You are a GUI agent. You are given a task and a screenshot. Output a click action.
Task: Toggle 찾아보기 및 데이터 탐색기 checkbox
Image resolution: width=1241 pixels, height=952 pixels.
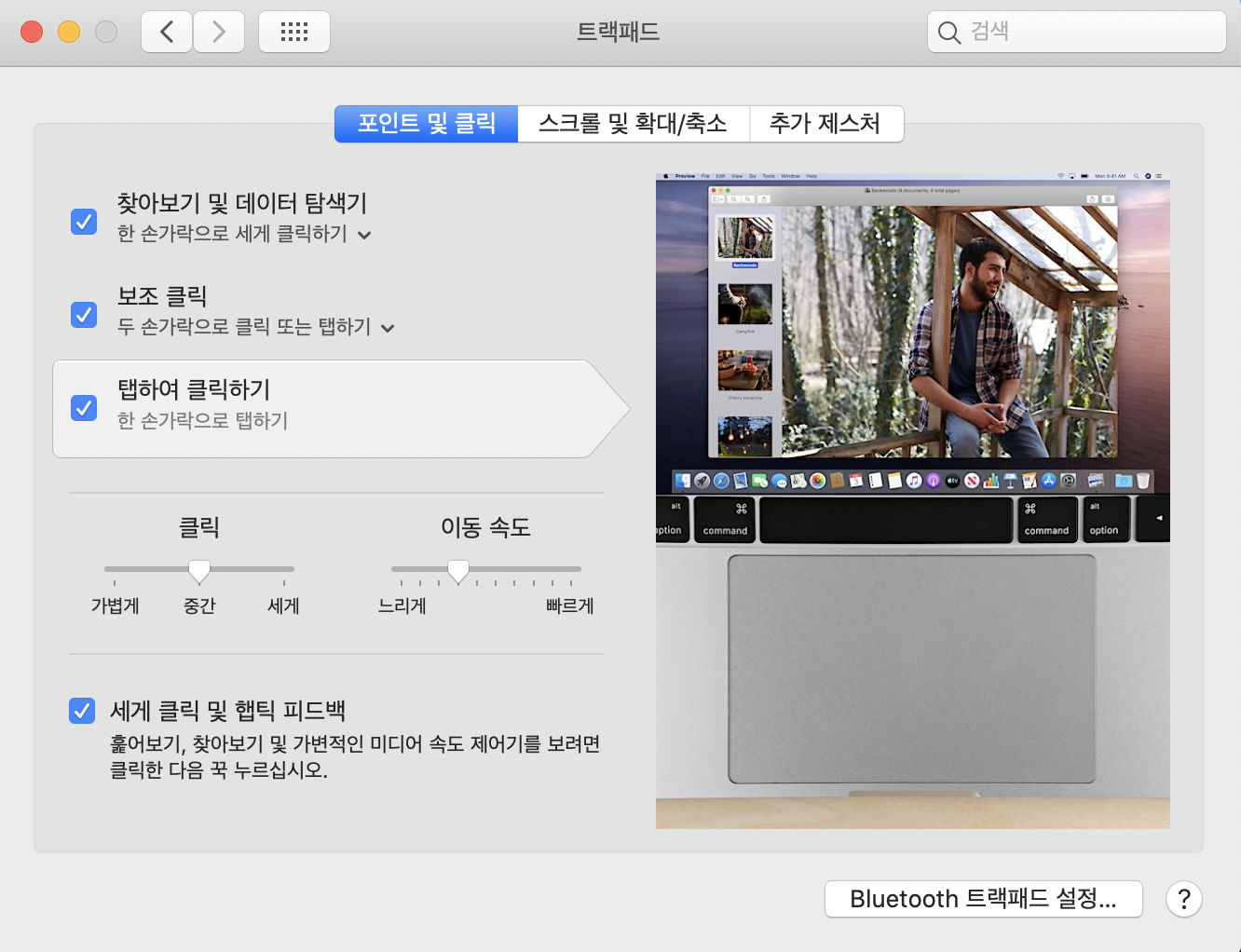pyautogui.click(x=84, y=222)
